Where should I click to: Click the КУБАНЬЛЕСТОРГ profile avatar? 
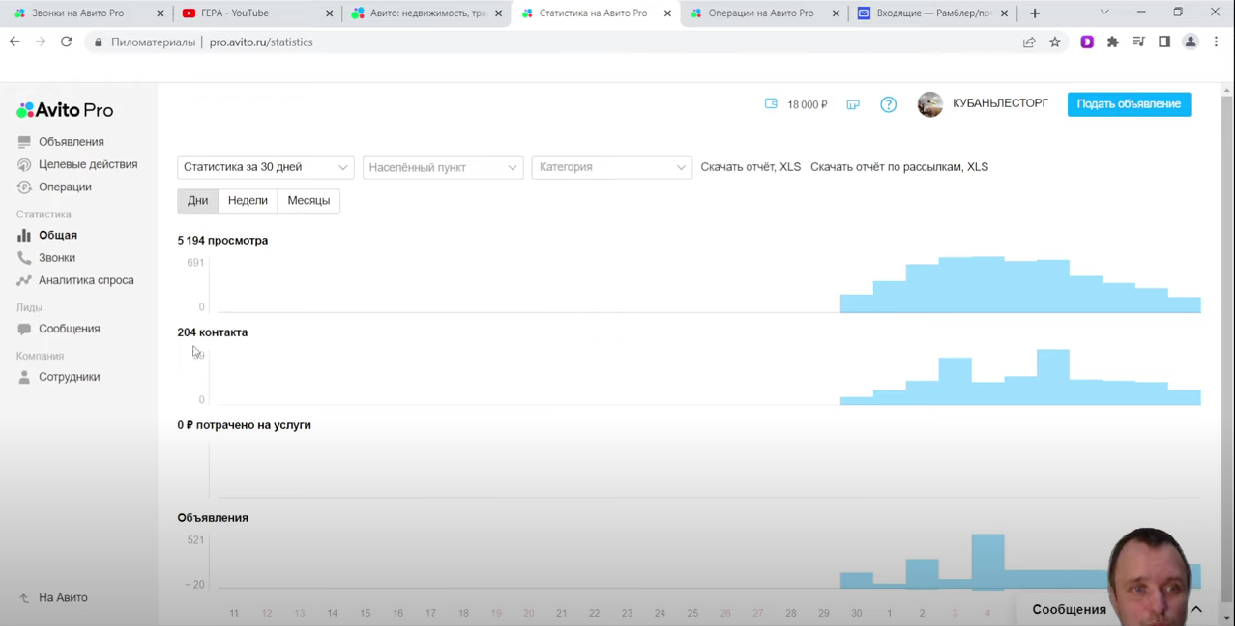(x=930, y=105)
